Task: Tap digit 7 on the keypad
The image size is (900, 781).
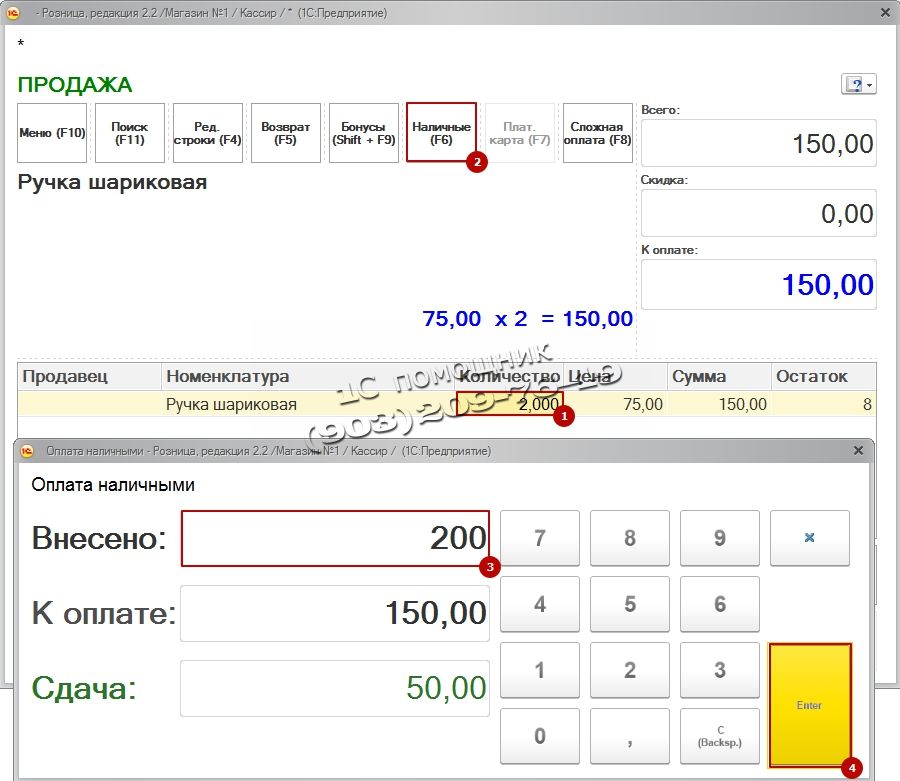Action: tap(540, 538)
